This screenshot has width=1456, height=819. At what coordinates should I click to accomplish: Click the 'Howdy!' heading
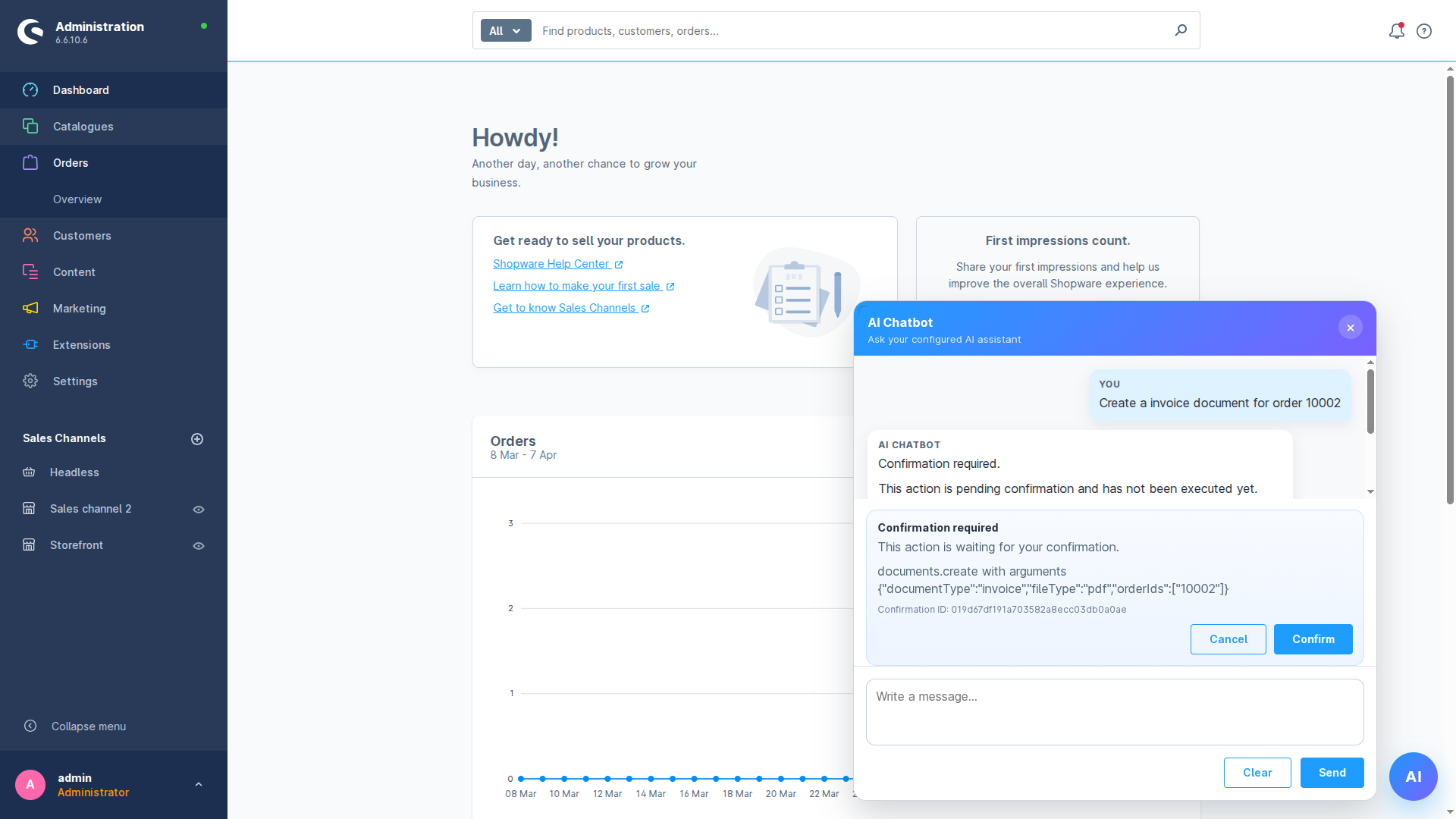515,138
